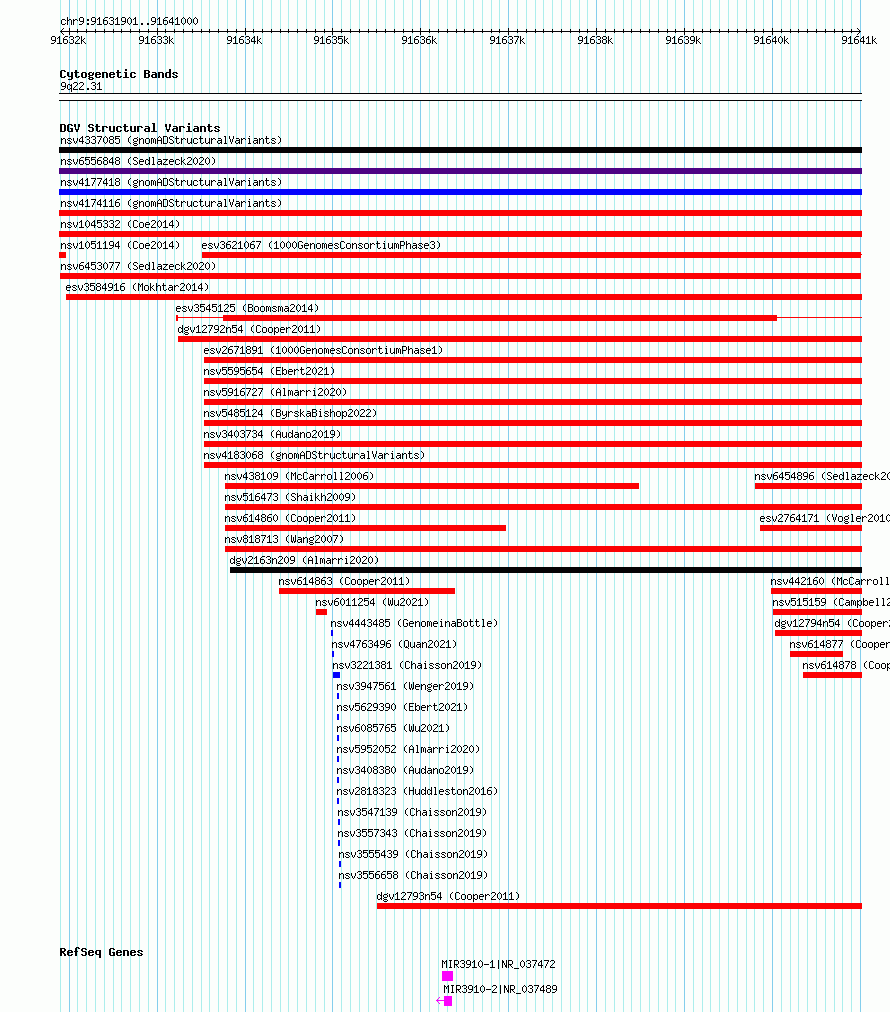Click nsv818713 (Wang2007) label
The image size is (890, 1012).
tap(285, 539)
